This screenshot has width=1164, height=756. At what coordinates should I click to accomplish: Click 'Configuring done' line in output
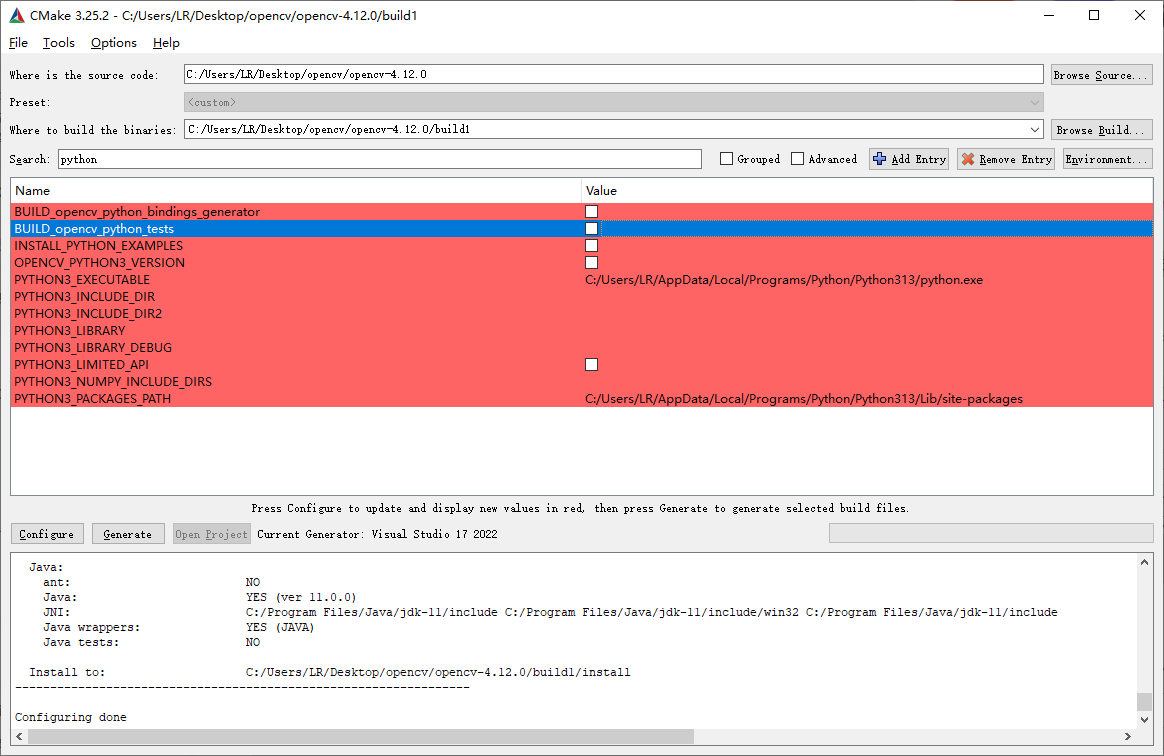tap(71, 717)
